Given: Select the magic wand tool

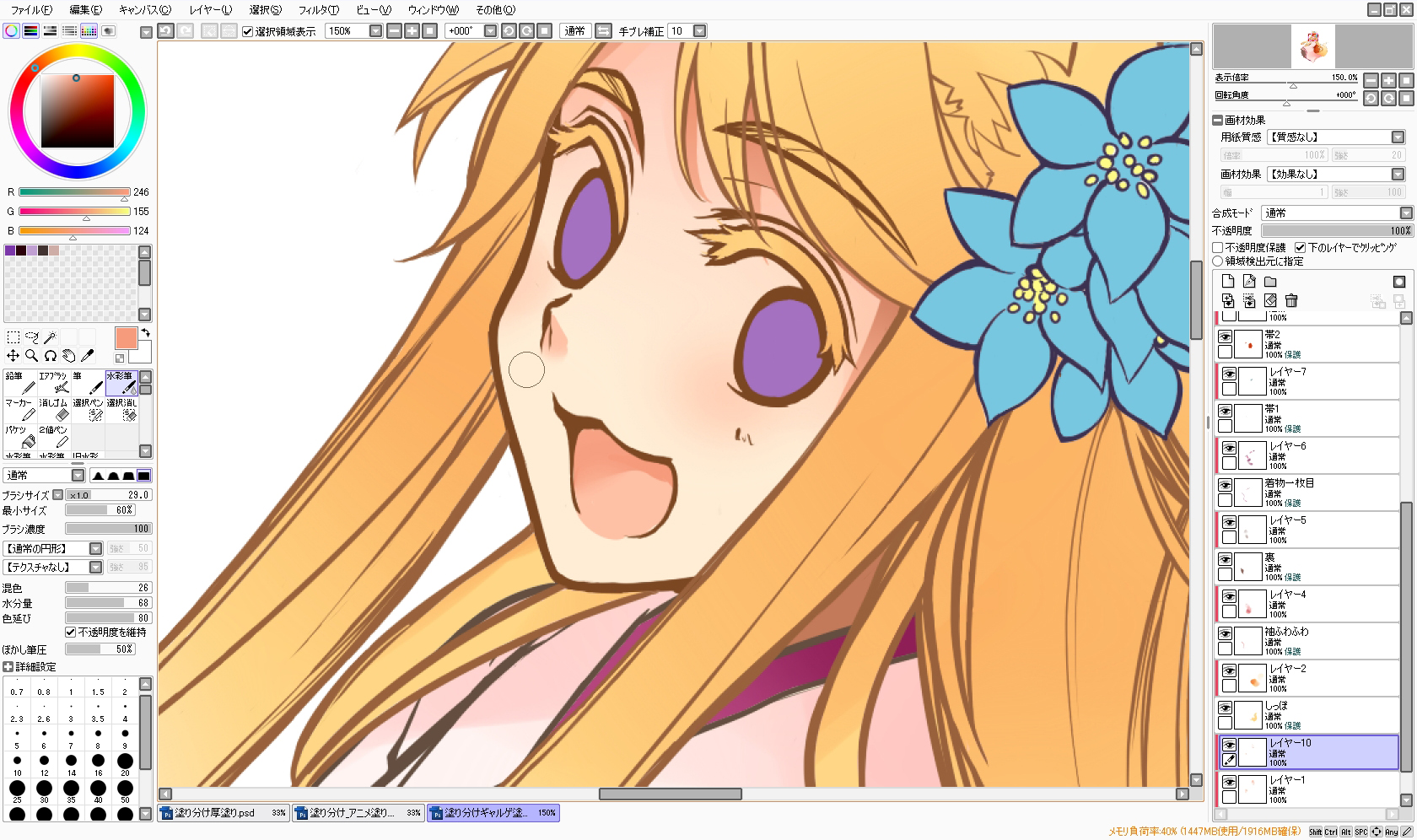Looking at the screenshot, I should coord(51,337).
